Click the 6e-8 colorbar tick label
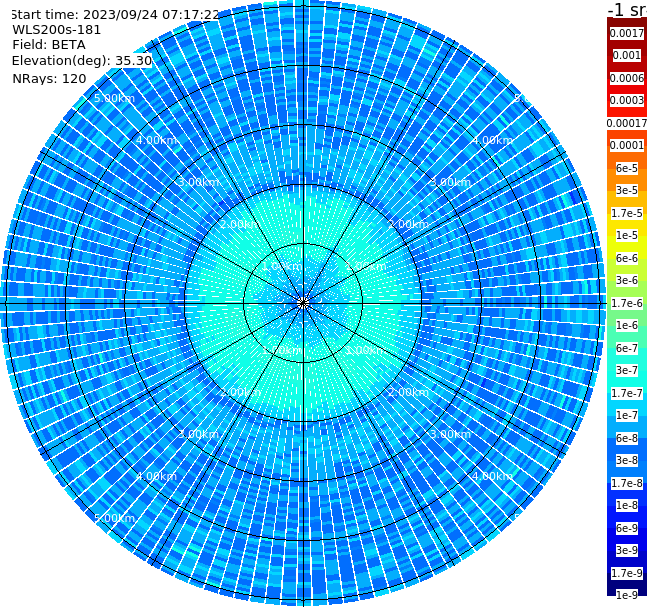The height and width of the screenshot is (607, 647). click(x=627, y=438)
